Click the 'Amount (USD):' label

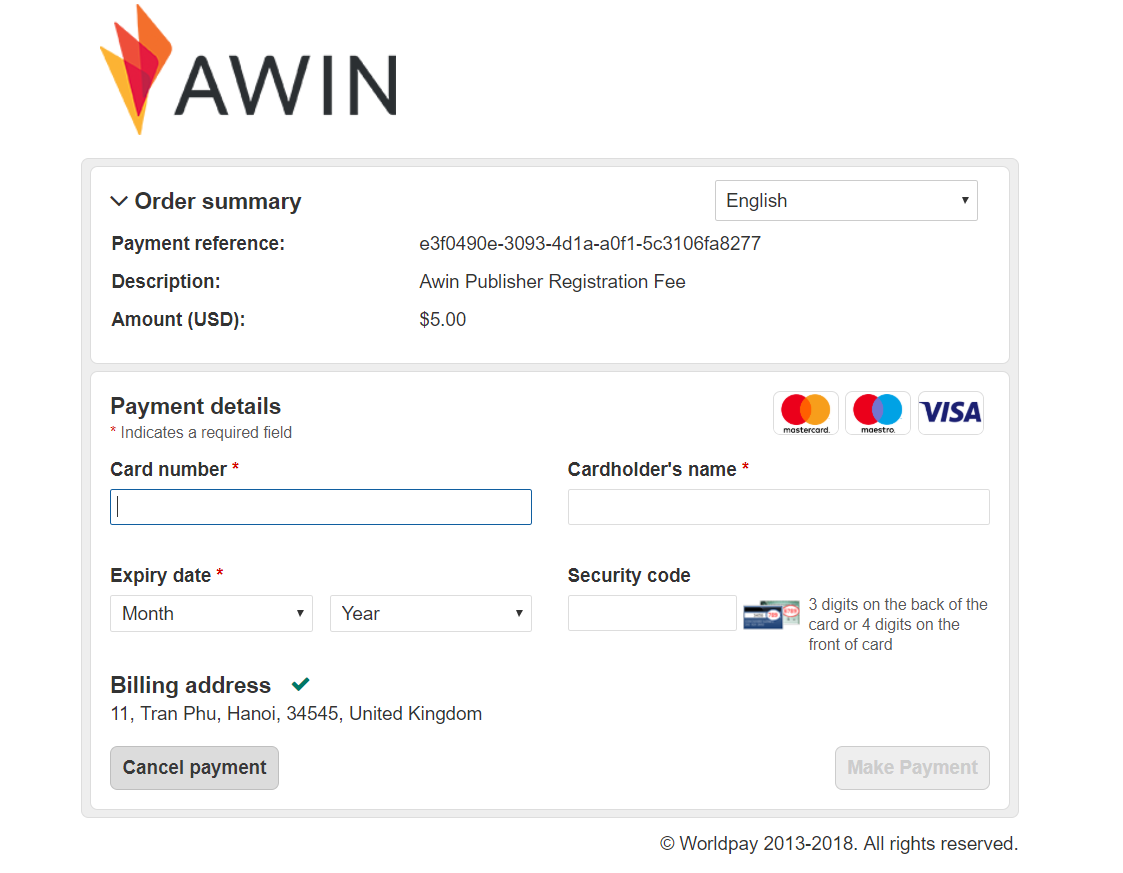178,319
